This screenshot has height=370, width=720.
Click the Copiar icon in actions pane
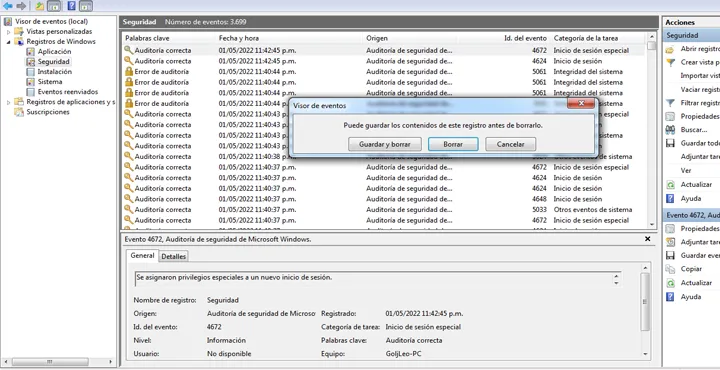click(670, 269)
